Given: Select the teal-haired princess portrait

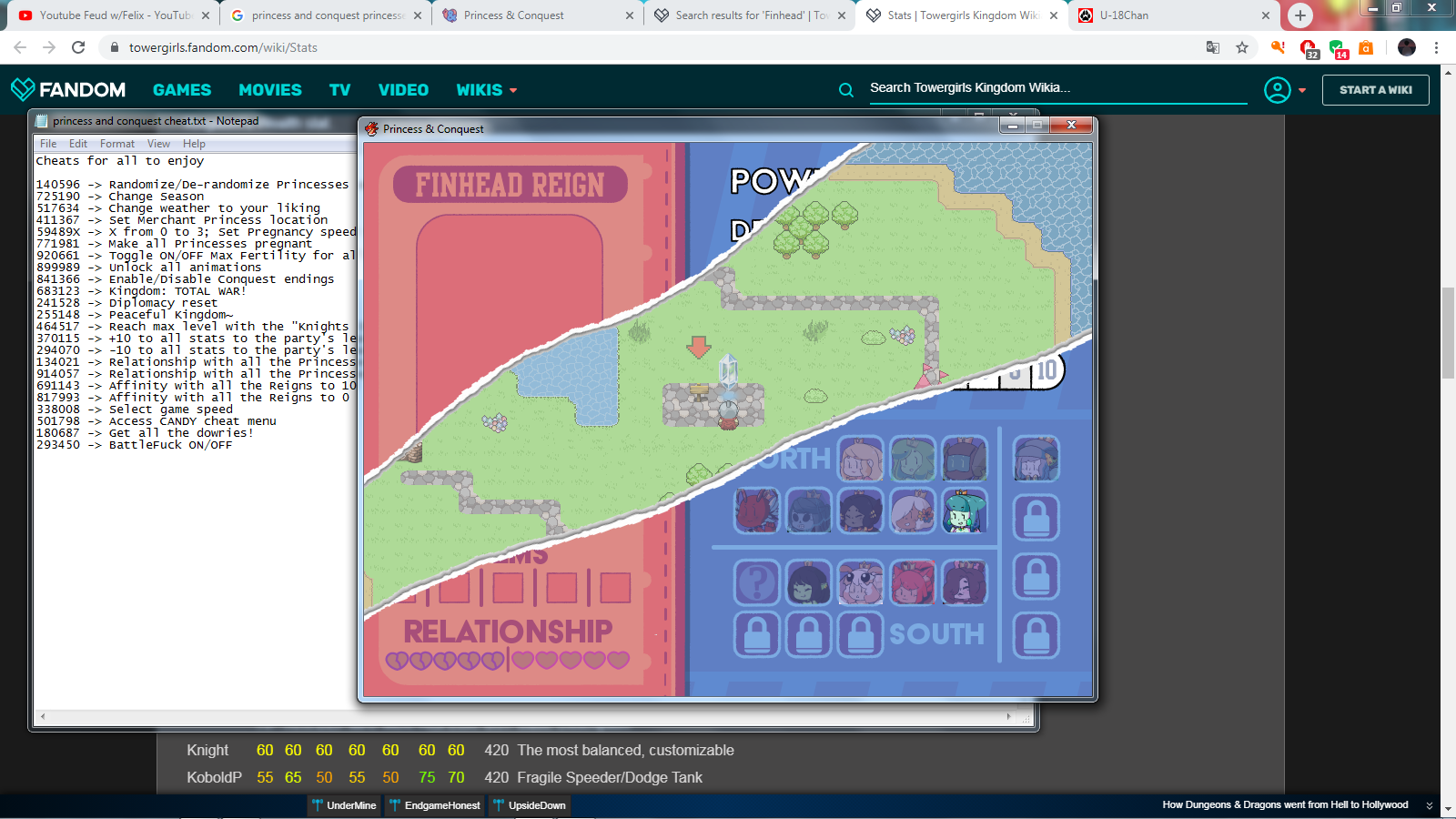Looking at the screenshot, I should click(965, 511).
